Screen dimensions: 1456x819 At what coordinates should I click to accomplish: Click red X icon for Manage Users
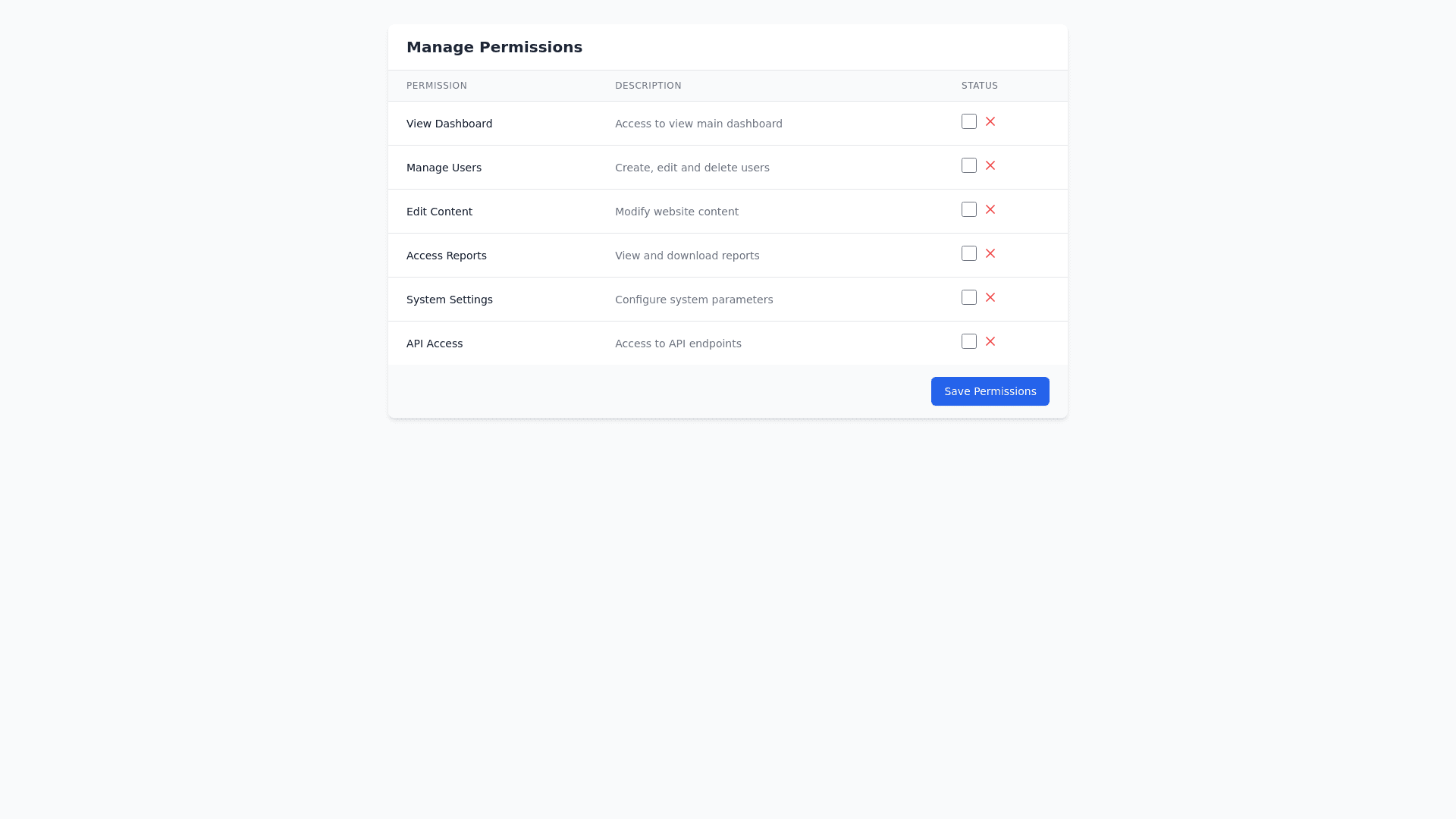(x=990, y=165)
